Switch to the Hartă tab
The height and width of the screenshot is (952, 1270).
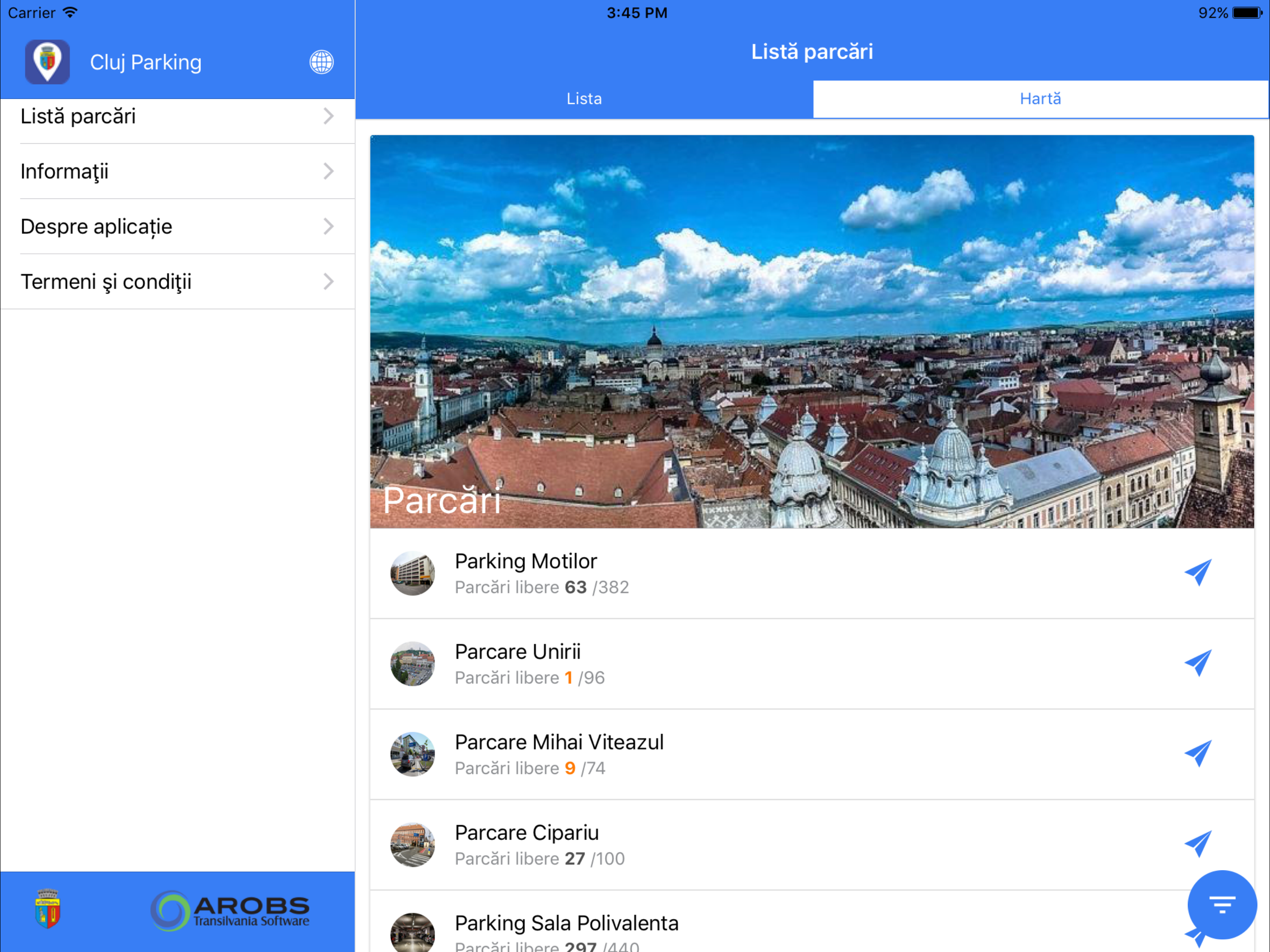pos(1040,99)
